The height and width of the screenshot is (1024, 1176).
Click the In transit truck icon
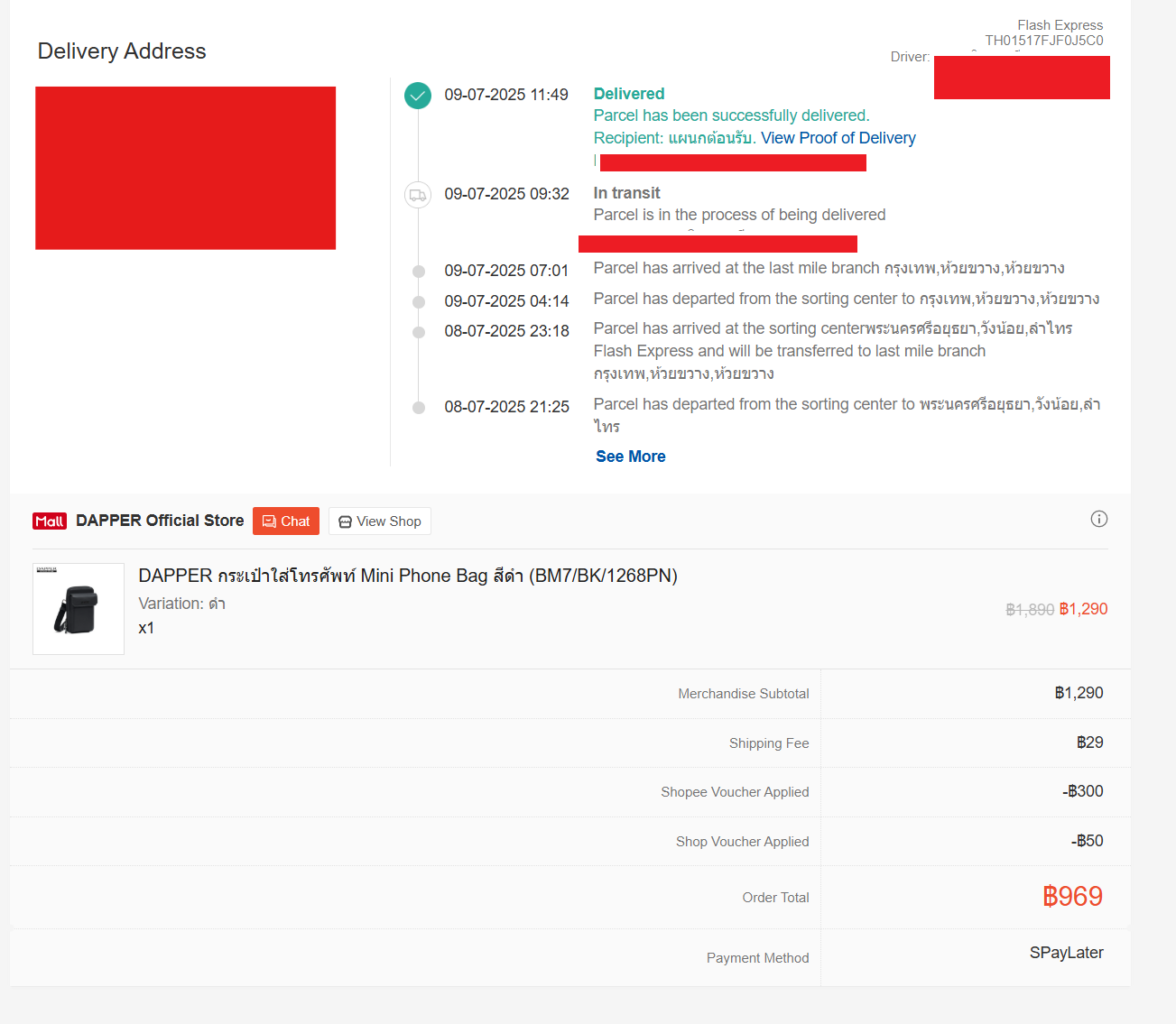pos(418,195)
